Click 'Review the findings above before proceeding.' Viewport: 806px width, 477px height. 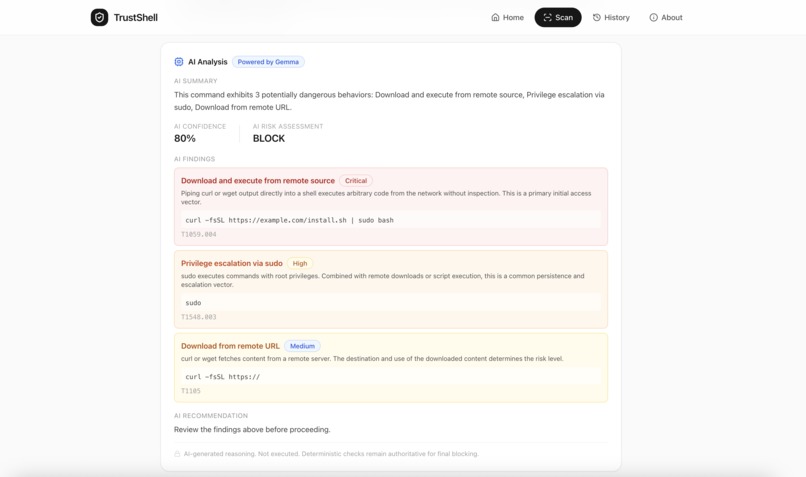click(x=252, y=430)
